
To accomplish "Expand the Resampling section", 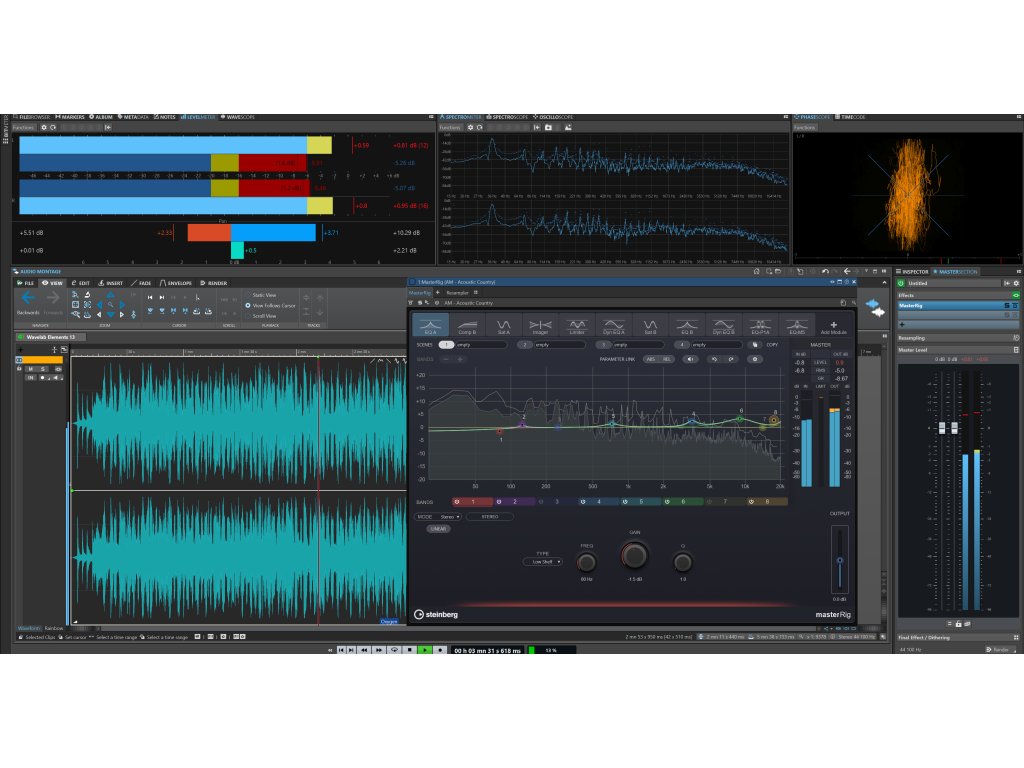I will click(x=958, y=338).
